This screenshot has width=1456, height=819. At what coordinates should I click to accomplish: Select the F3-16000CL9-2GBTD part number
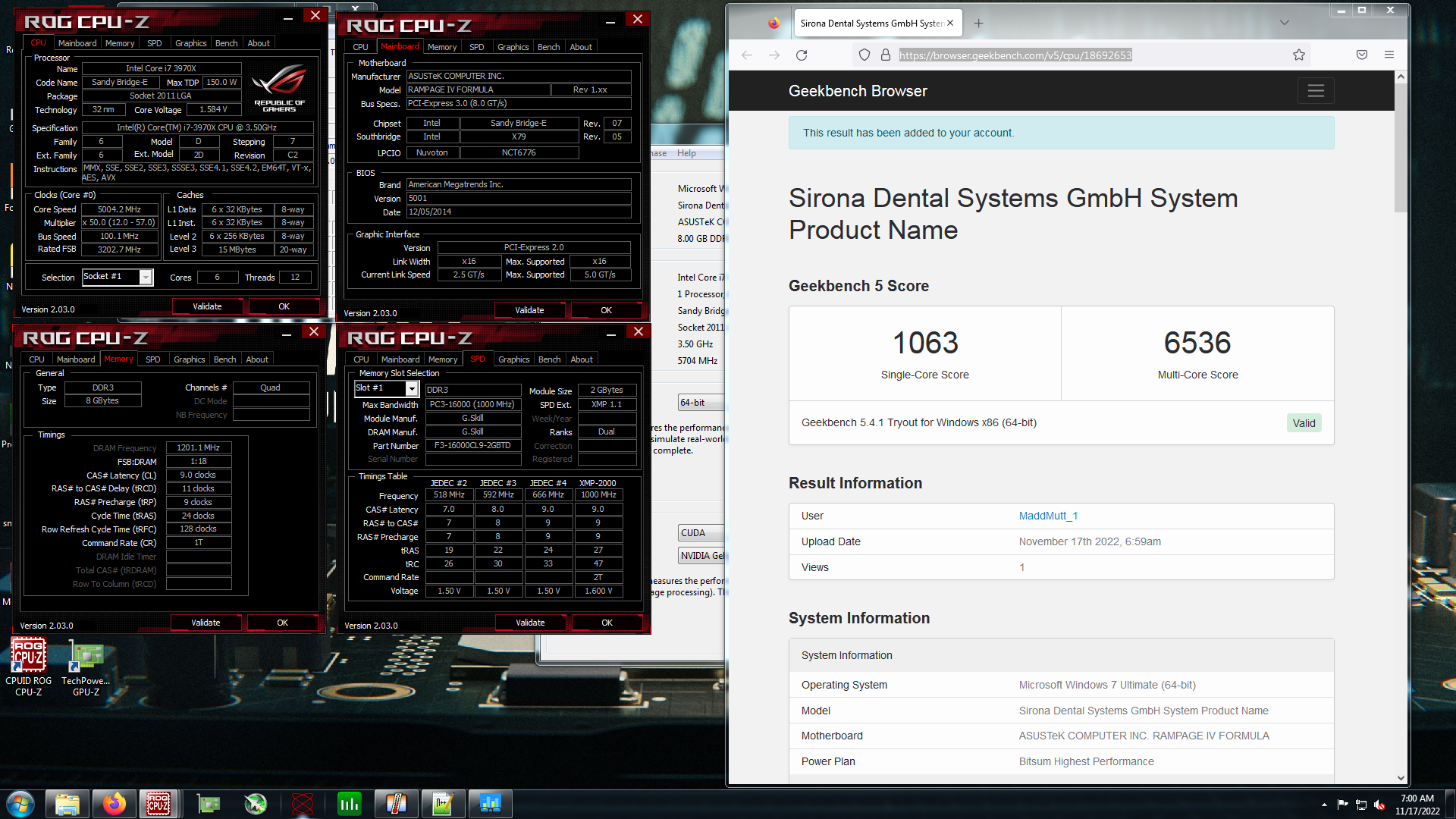472,445
